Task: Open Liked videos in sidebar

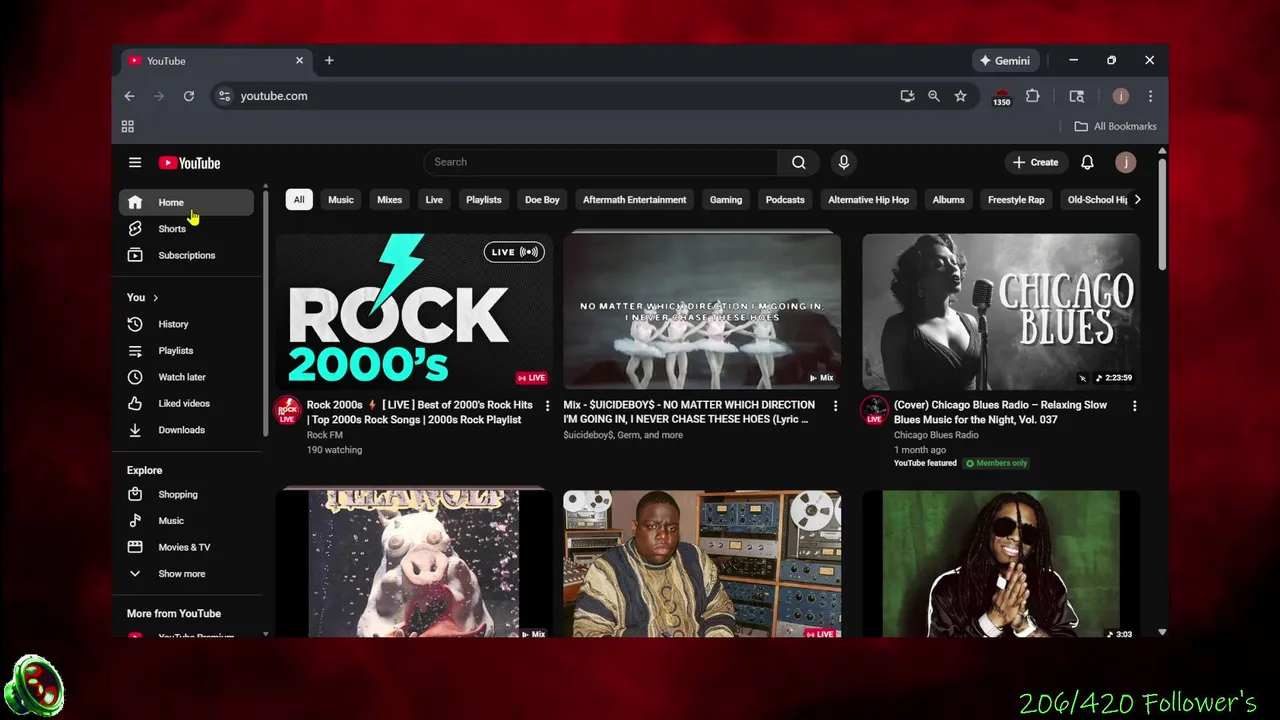Action: tap(186, 403)
